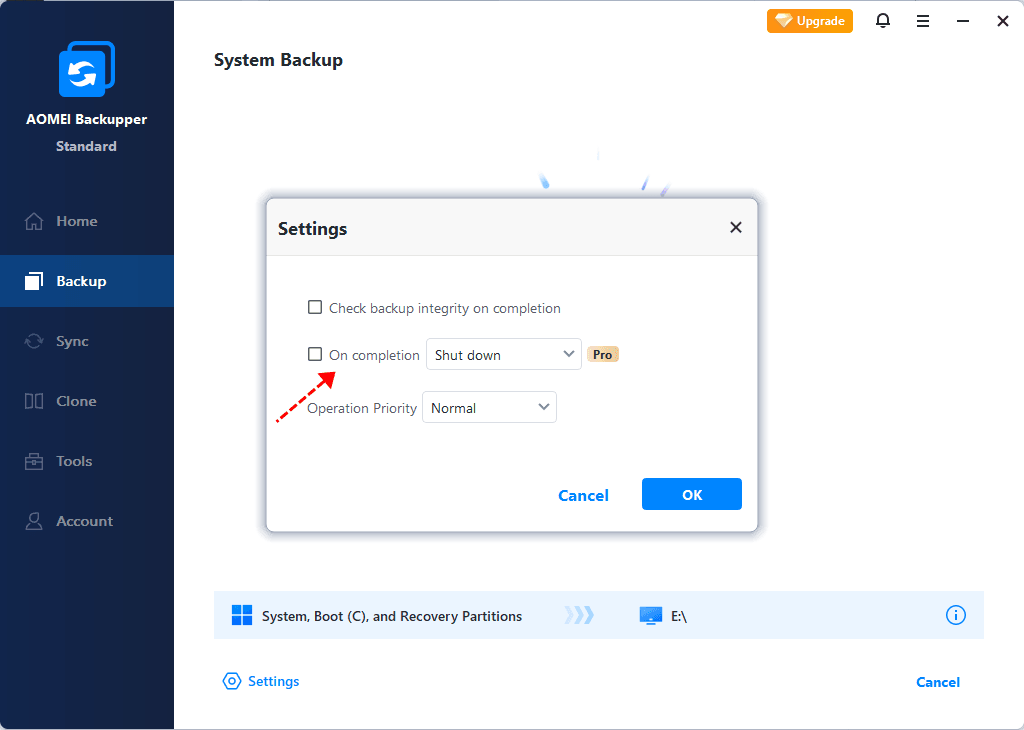The height and width of the screenshot is (730, 1024).
Task: Click Cancel in the Settings dialog
Action: coord(583,495)
